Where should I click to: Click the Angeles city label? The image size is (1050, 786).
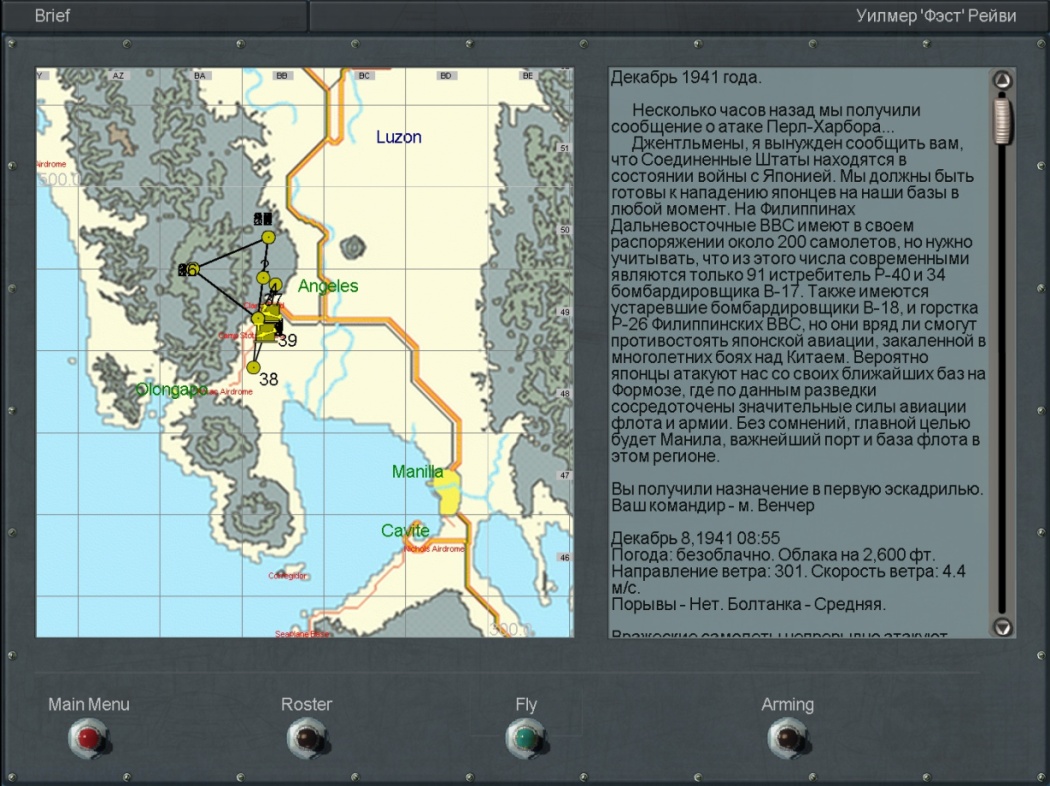click(x=327, y=286)
